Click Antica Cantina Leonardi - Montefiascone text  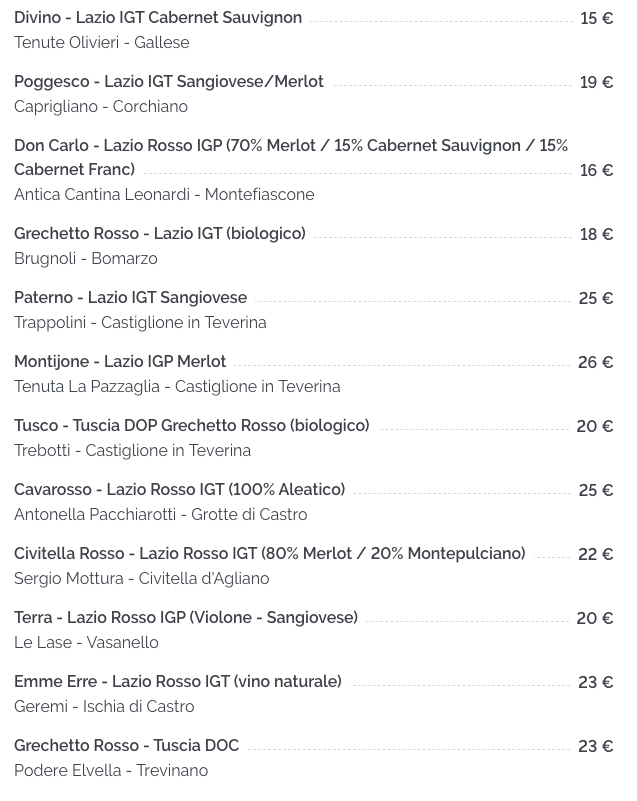coord(164,195)
